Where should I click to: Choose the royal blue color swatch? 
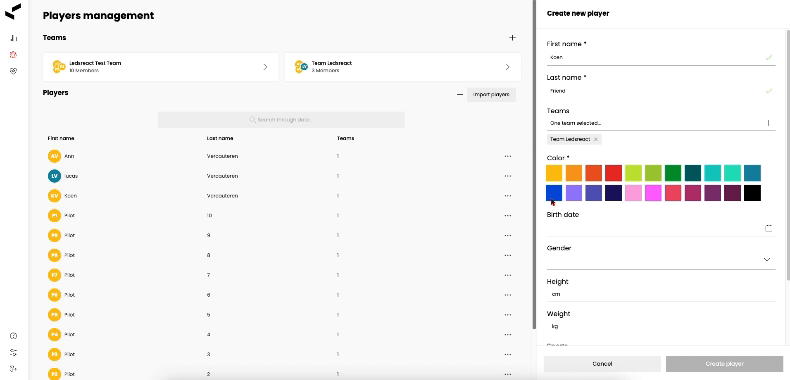click(554, 193)
